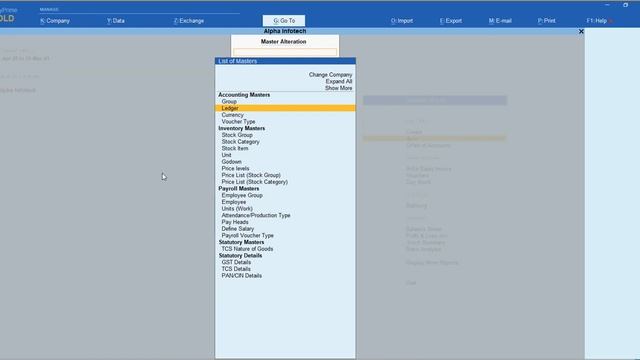Close the Alpha Infotech panel with X
This screenshot has height=360, width=640.
(581, 31)
